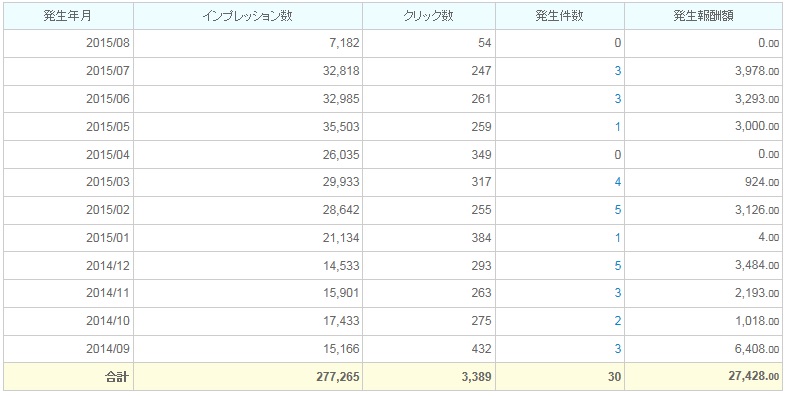Open the 2014/12 row's 発生件数 link
The height and width of the screenshot is (396, 786).
click(x=618, y=266)
